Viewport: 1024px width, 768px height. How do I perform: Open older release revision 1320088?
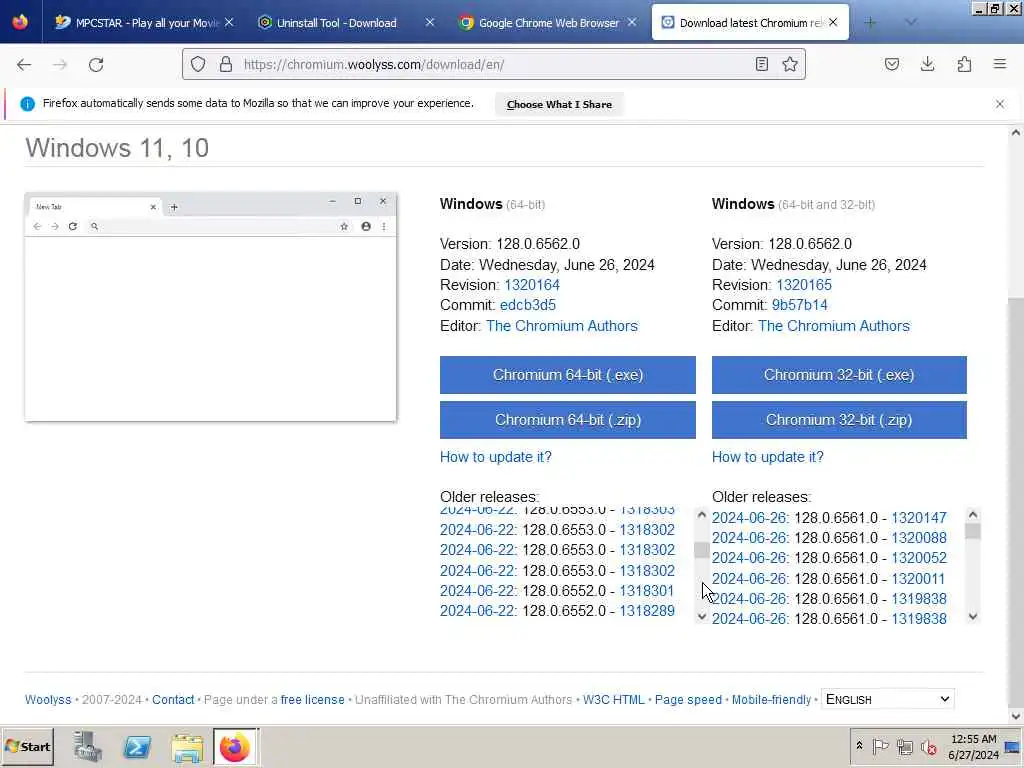(919, 538)
